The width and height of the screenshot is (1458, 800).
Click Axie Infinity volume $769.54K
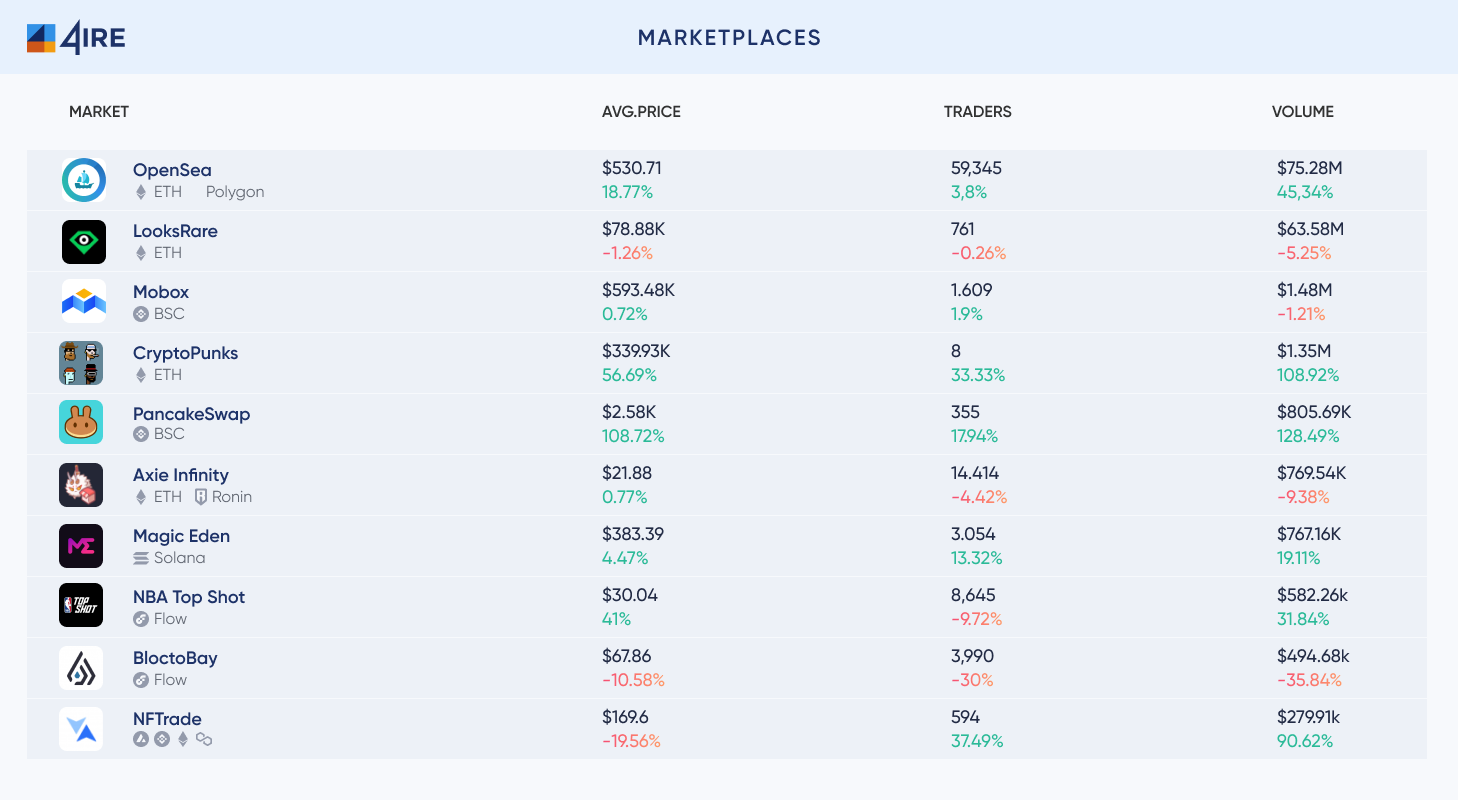(x=1312, y=473)
